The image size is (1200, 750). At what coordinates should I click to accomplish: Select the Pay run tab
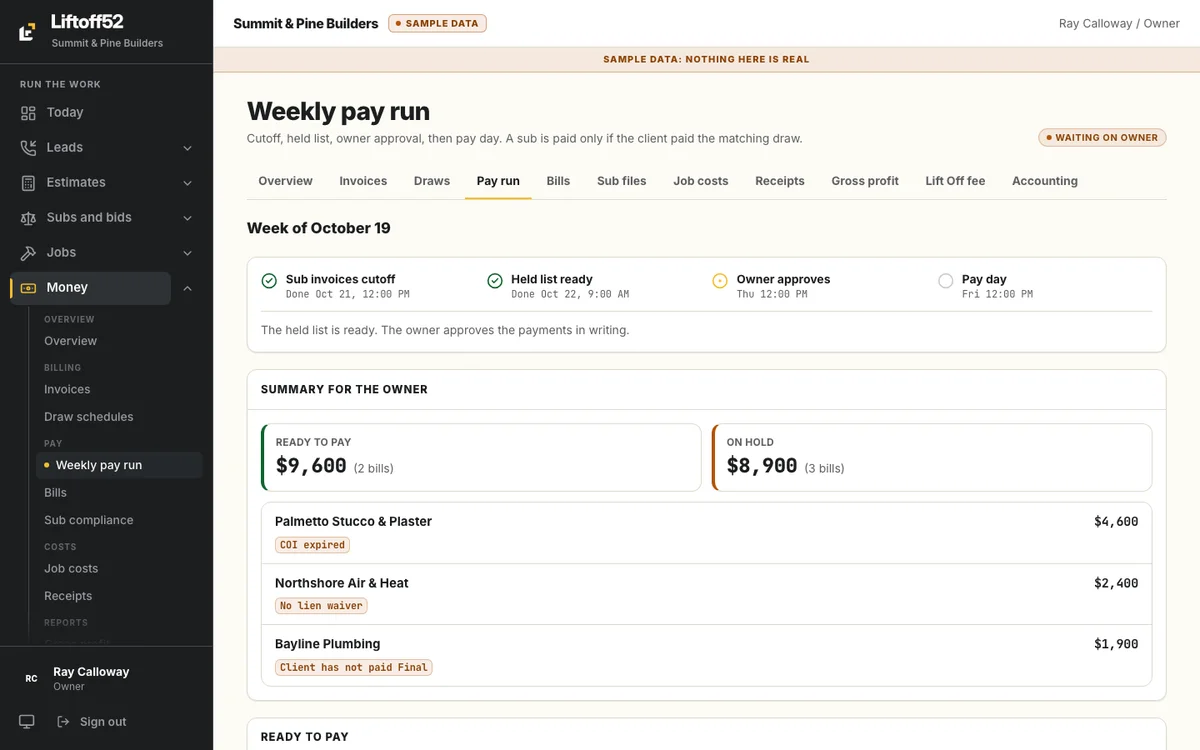[x=498, y=181]
